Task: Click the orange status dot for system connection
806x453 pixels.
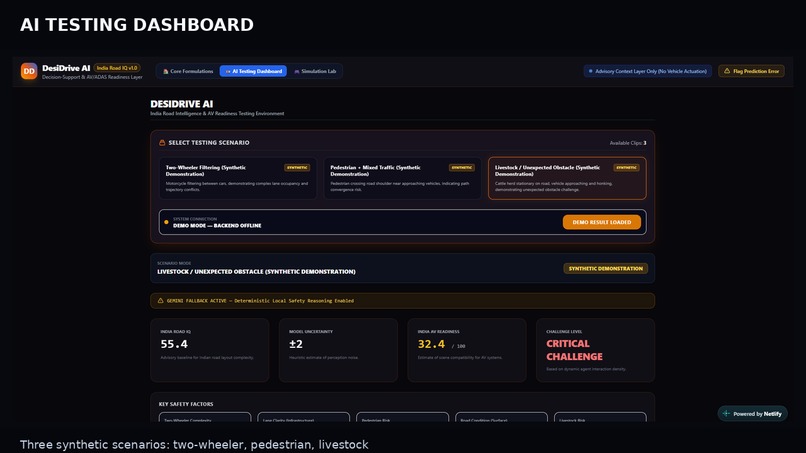Action: point(166,222)
